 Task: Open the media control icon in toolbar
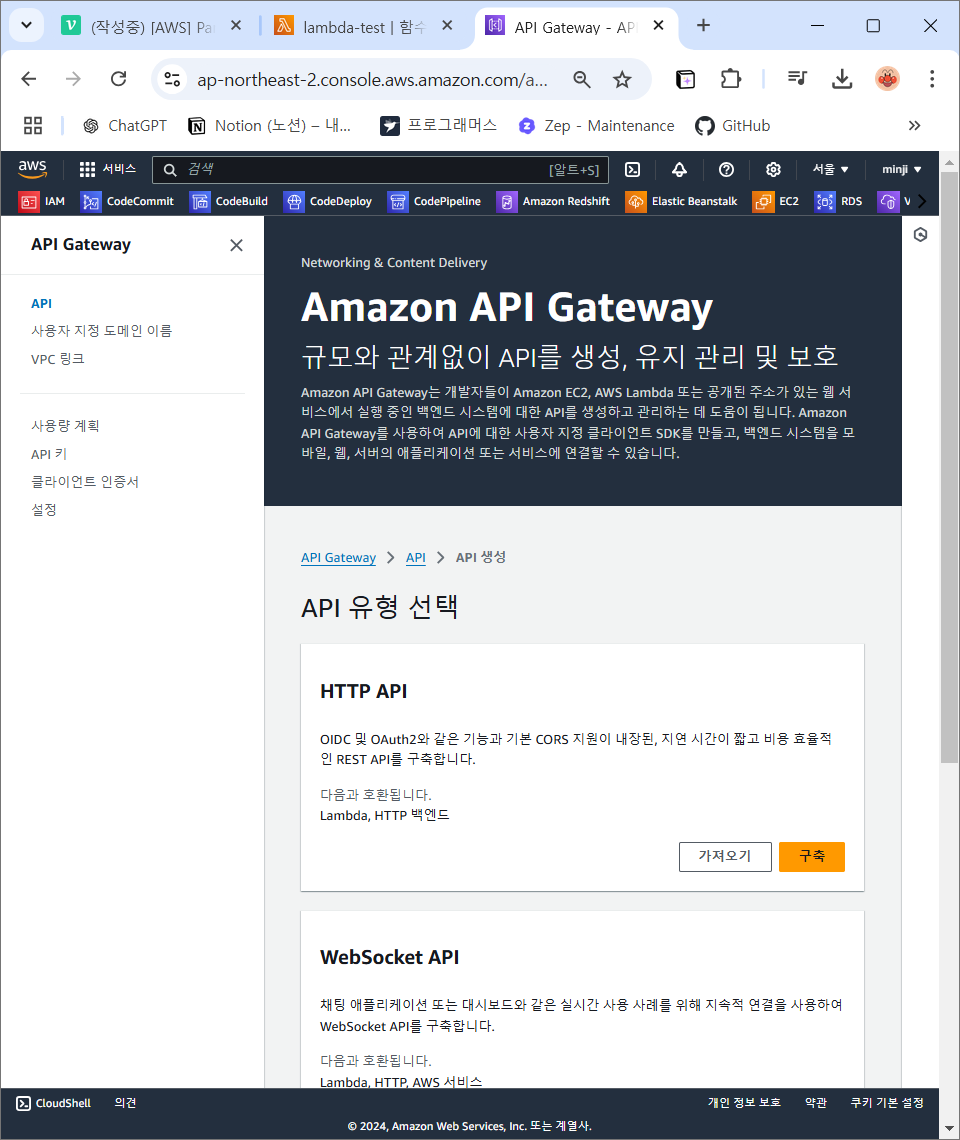point(798,79)
